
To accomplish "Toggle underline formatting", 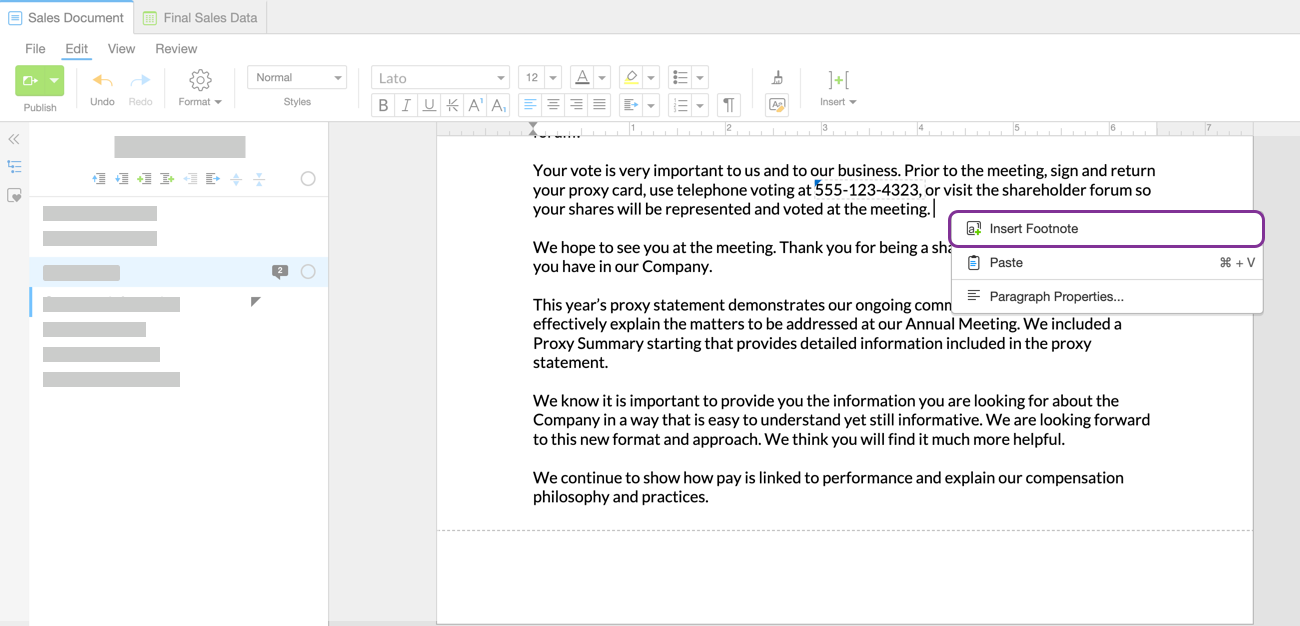I will click(x=430, y=104).
